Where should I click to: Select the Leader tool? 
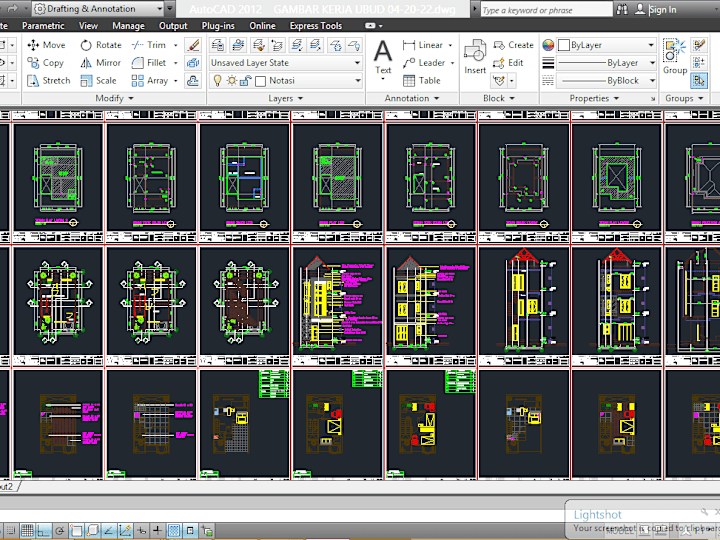pyautogui.click(x=424, y=63)
